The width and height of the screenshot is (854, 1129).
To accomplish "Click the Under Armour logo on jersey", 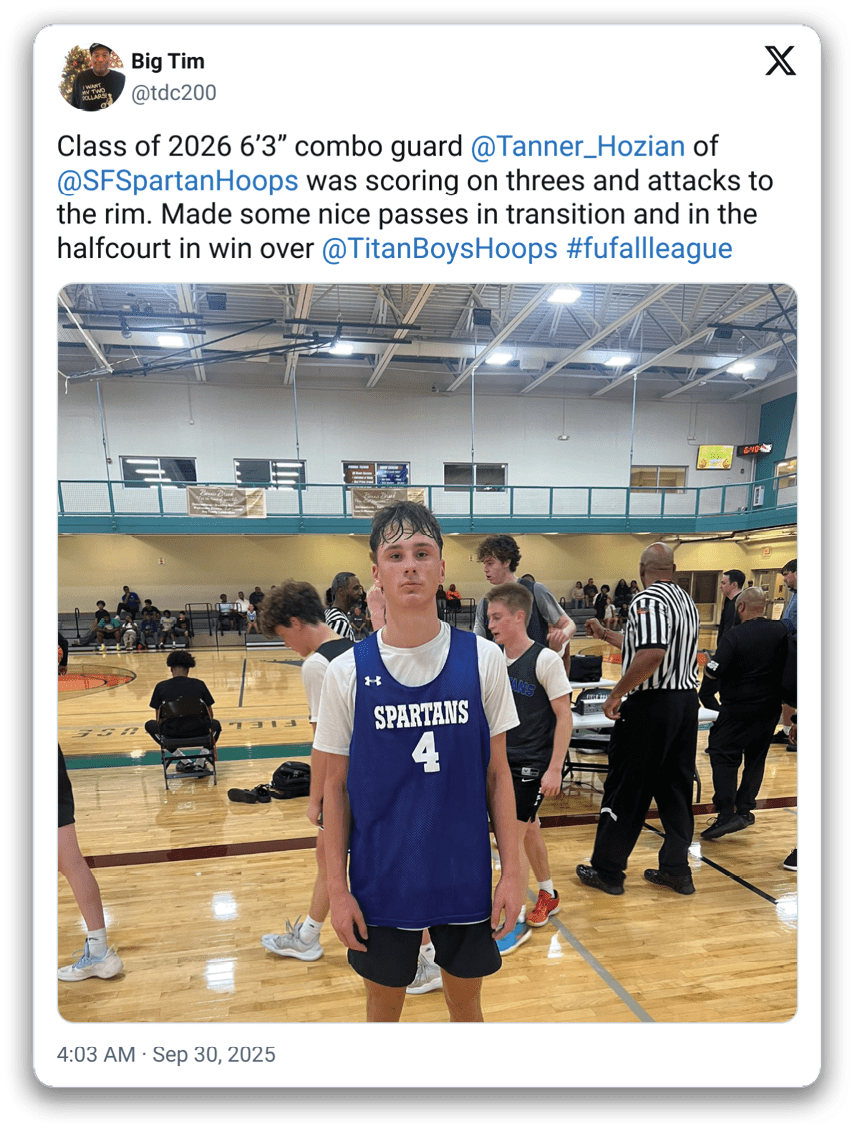I will pyautogui.click(x=372, y=680).
